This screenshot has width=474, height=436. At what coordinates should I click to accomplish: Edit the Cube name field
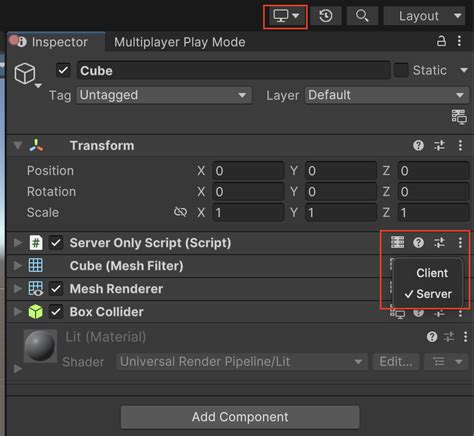coord(233,70)
